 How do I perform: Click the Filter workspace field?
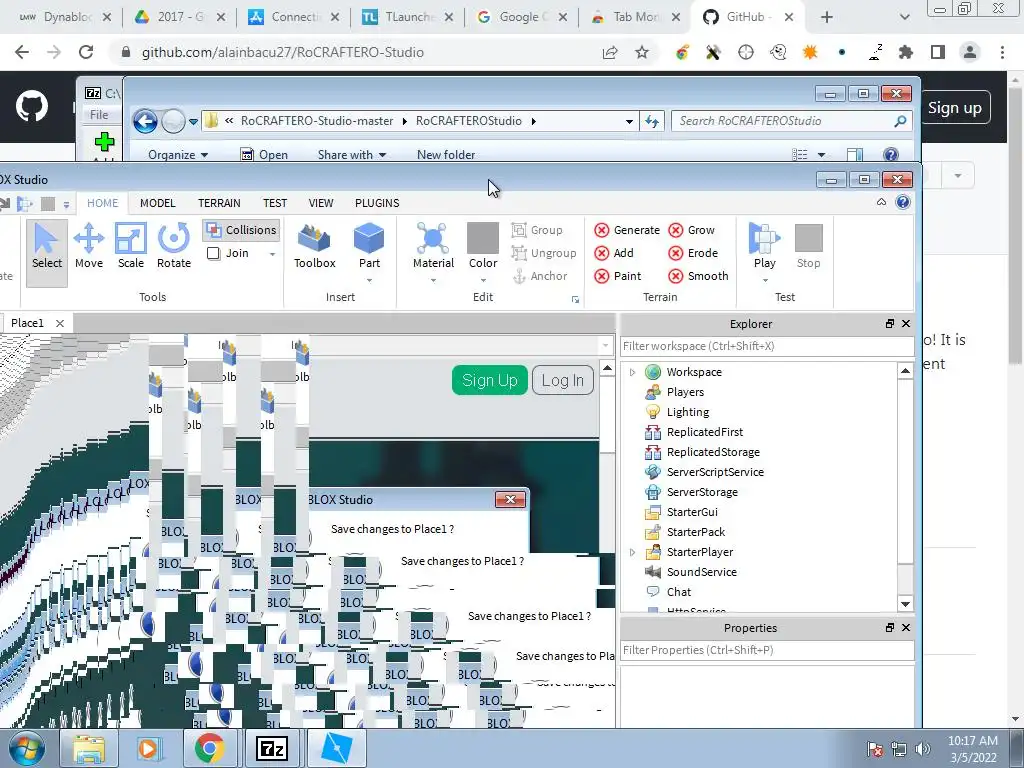pyautogui.click(x=767, y=346)
